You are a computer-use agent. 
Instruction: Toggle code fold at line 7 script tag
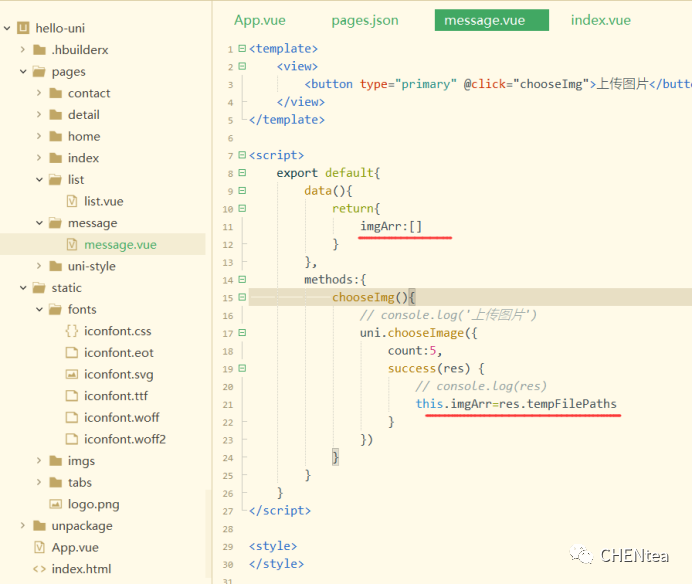click(243, 156)
